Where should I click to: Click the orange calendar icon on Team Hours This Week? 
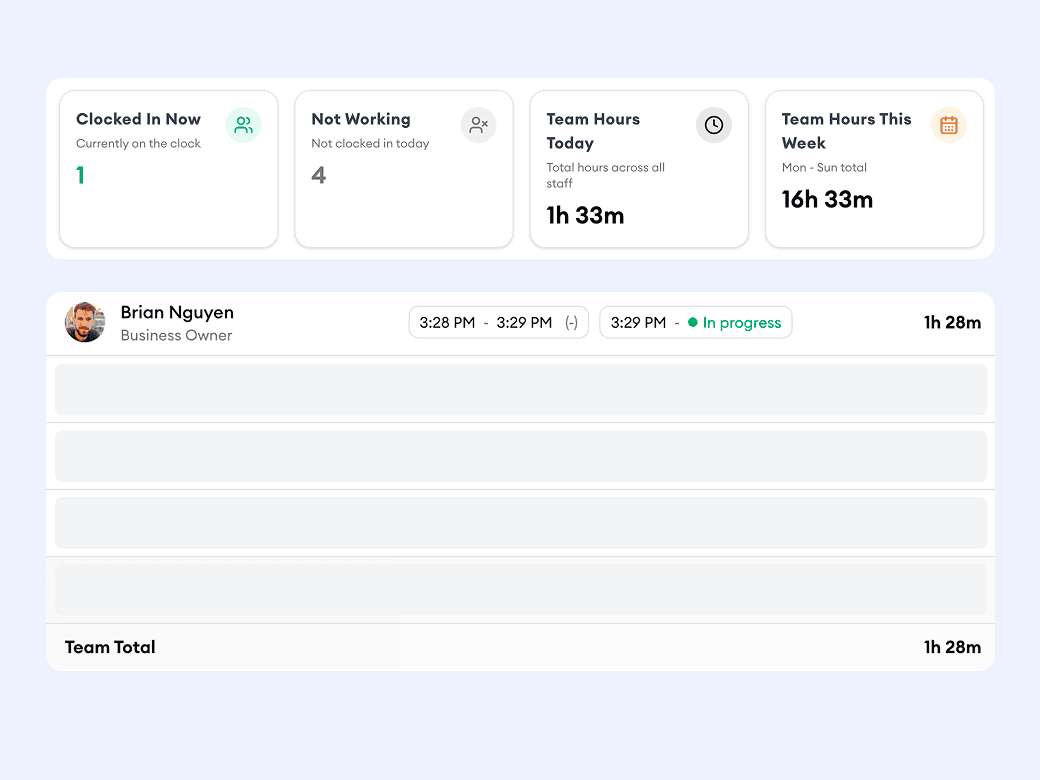tap(949, 125)
